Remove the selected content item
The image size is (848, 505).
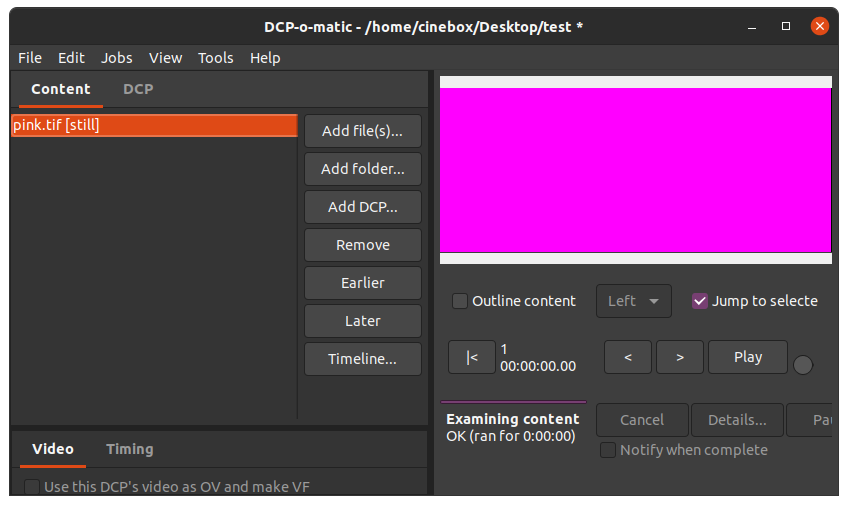point(362,245)
